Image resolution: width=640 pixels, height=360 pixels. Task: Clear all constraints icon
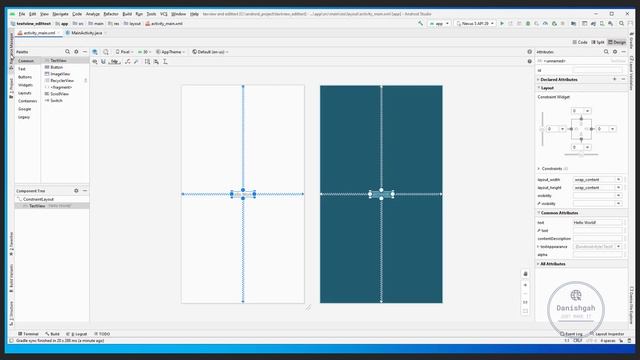tap(128, 62)
